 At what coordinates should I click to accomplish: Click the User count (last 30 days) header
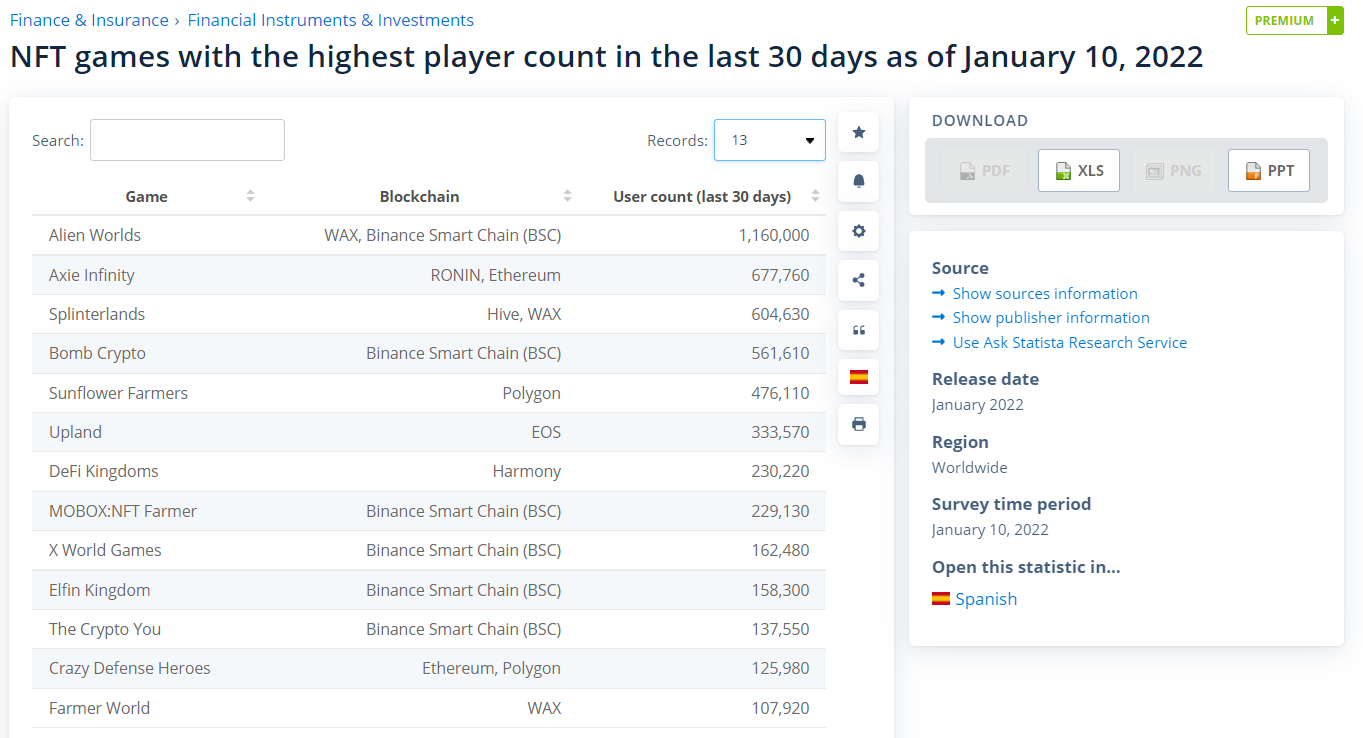coord(702,196)
